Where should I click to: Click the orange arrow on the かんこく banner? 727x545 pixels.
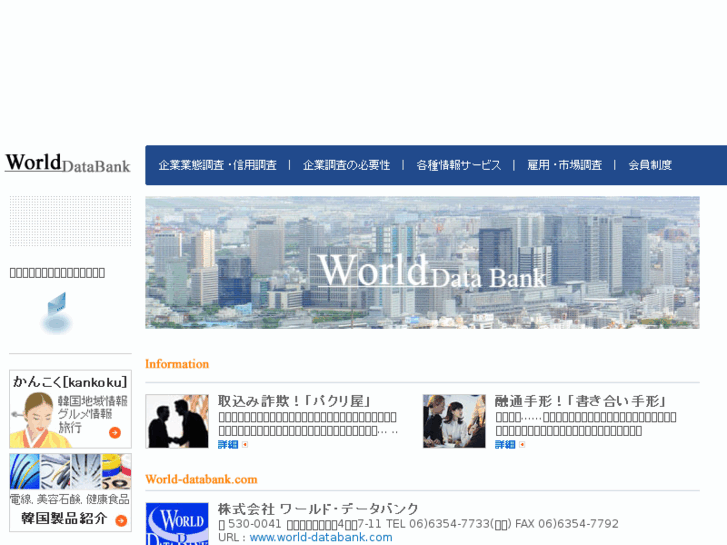point(115,433)
